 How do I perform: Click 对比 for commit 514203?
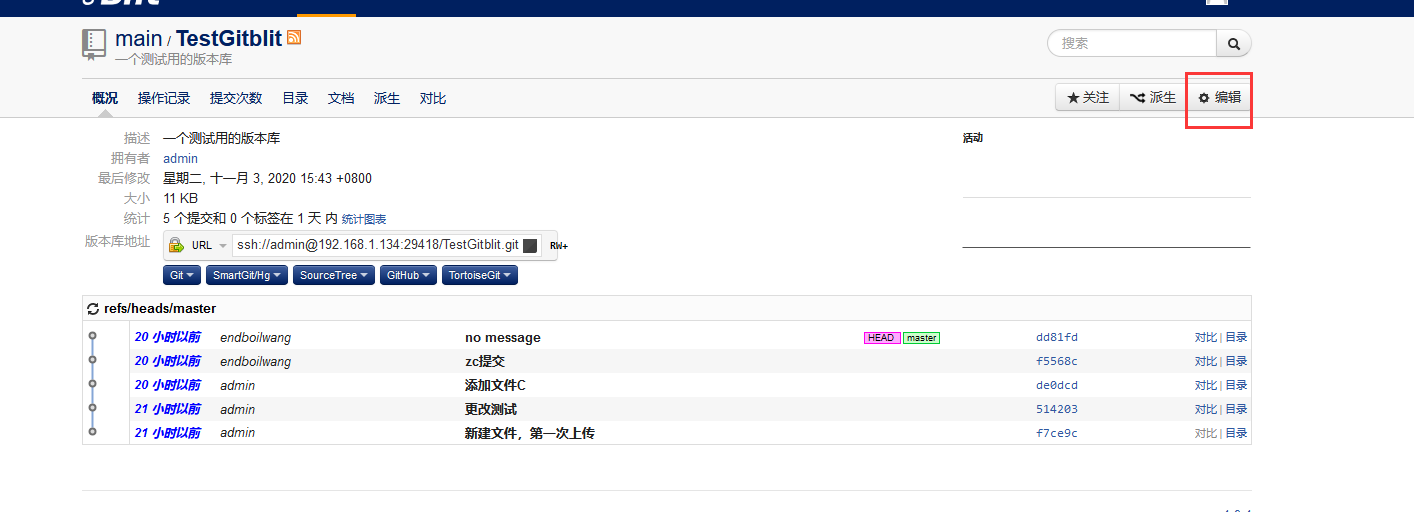point(1205,409)
